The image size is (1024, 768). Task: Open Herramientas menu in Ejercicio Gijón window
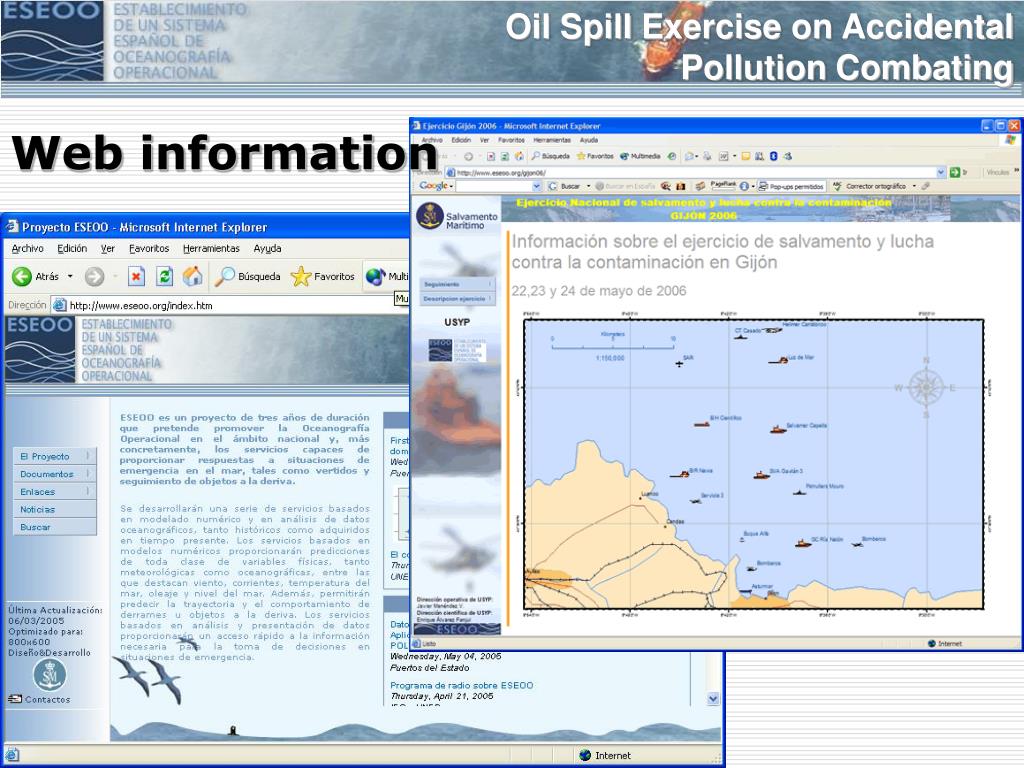pos(552,140)
